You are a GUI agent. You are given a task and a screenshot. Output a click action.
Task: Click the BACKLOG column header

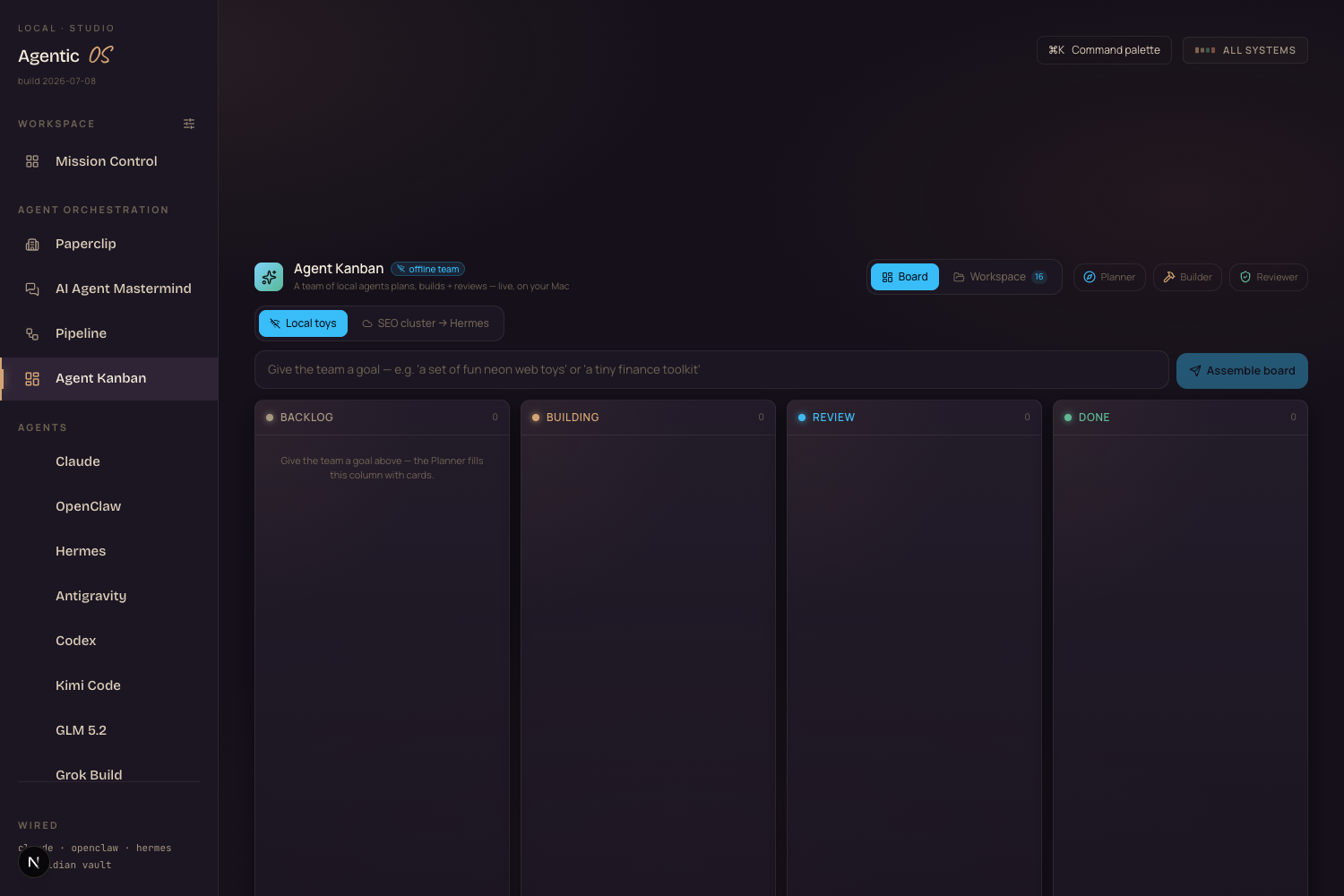tap(382, 418)
